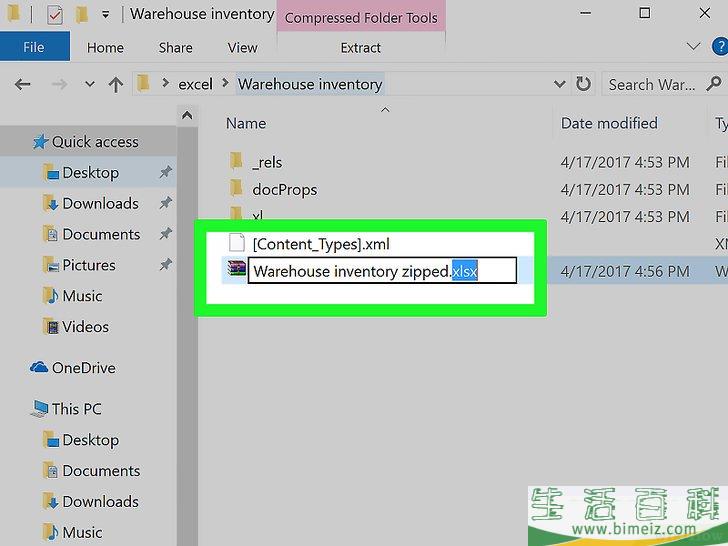
Task: Click the OneDrive cloud icon
Action: (39, 368)
